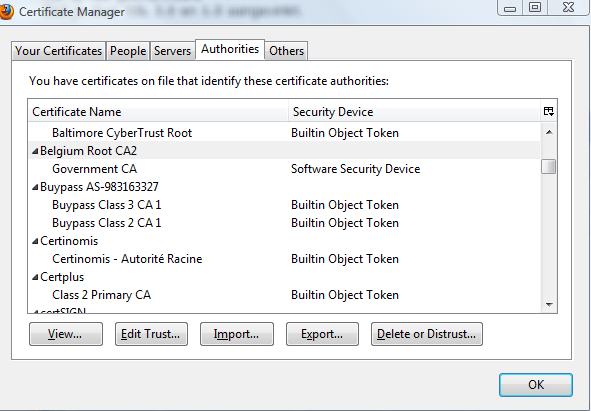This screenshot has height=411, width=591.
Task: Select Certinomis - Autorité Racine certificate
Action: click(284, 259)
